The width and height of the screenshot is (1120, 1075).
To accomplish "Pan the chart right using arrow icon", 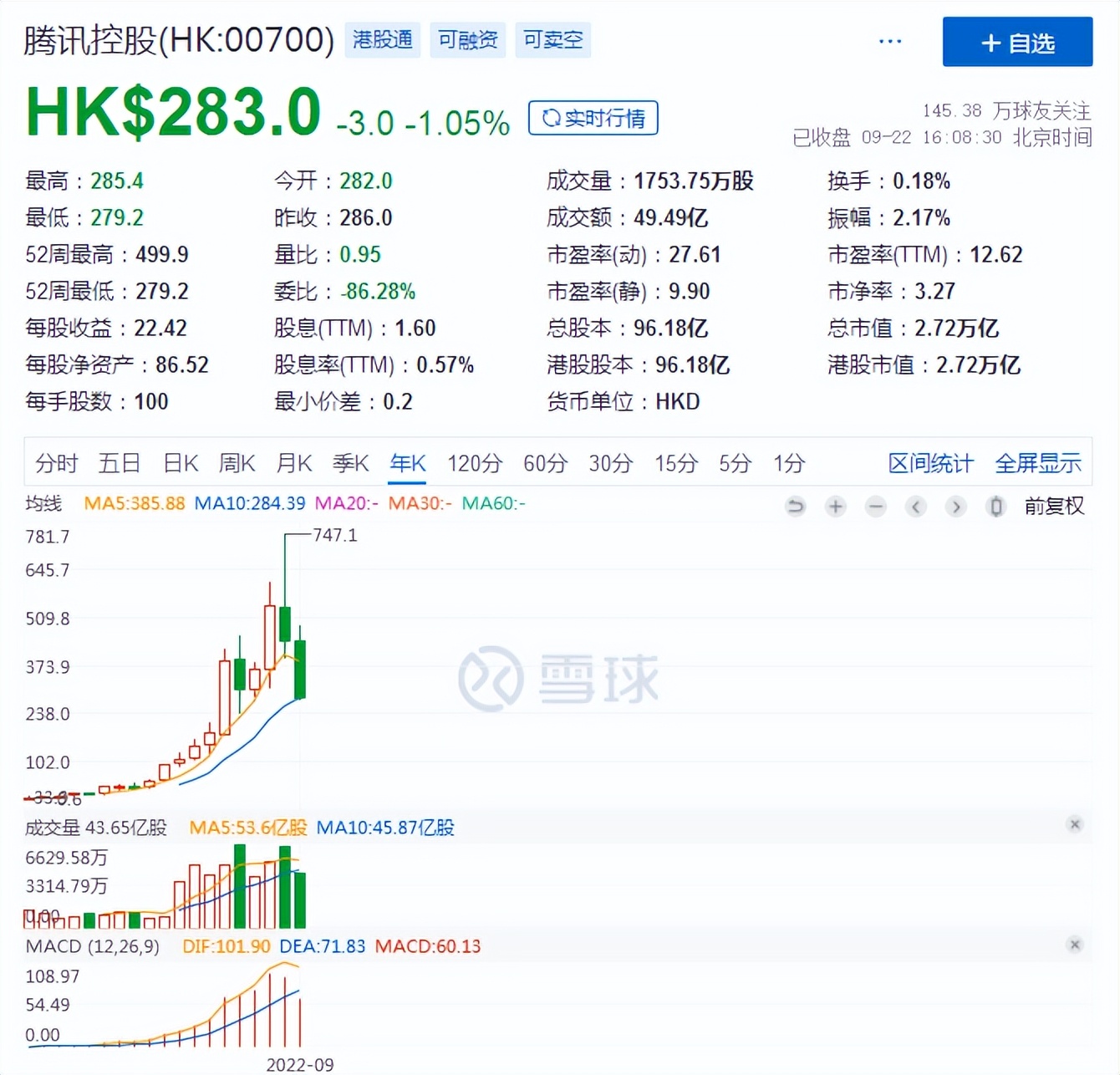I will pos(956,507).
